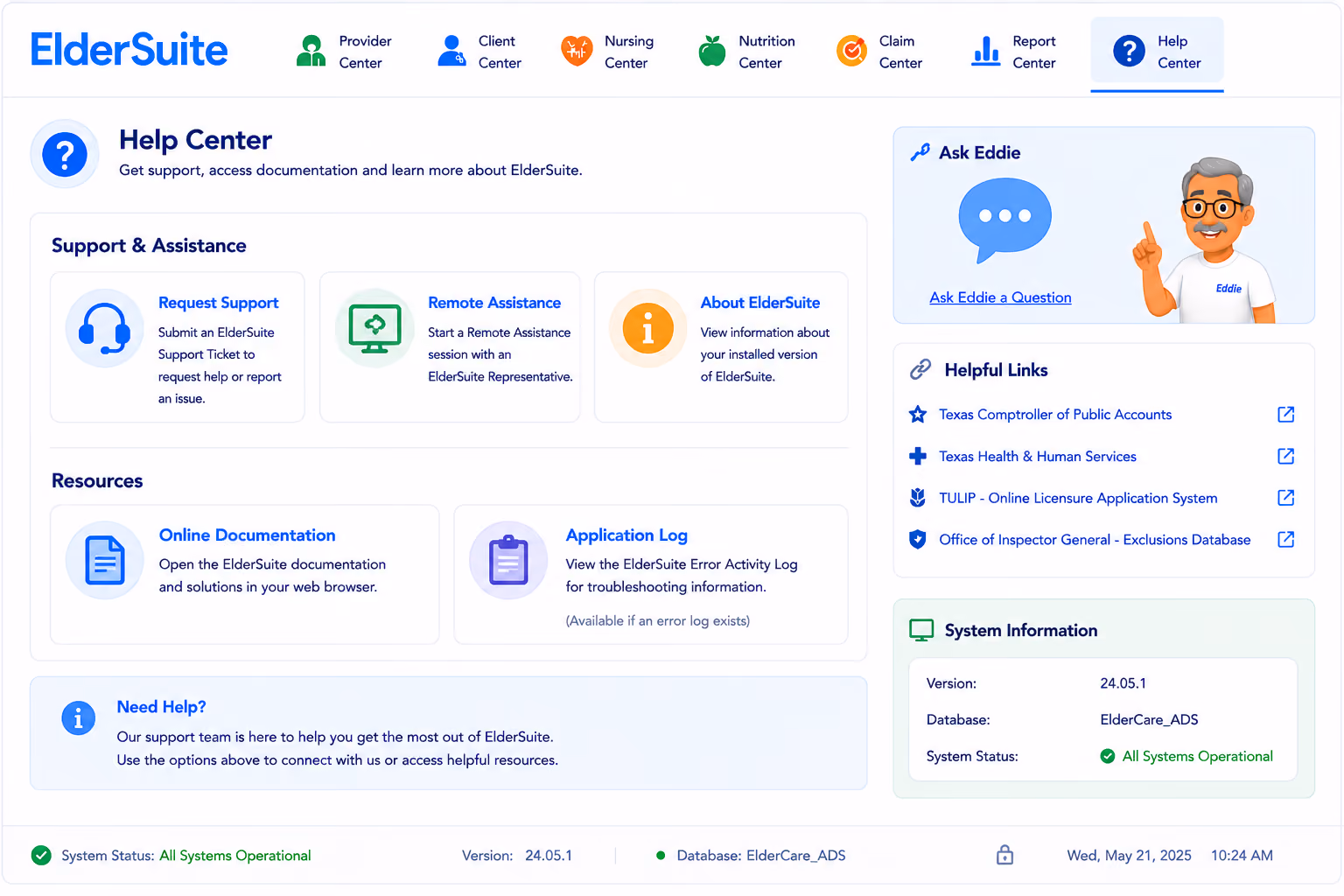
Task: Click the tulip icon beside TULIP link
Action: (x=917, y=498)
